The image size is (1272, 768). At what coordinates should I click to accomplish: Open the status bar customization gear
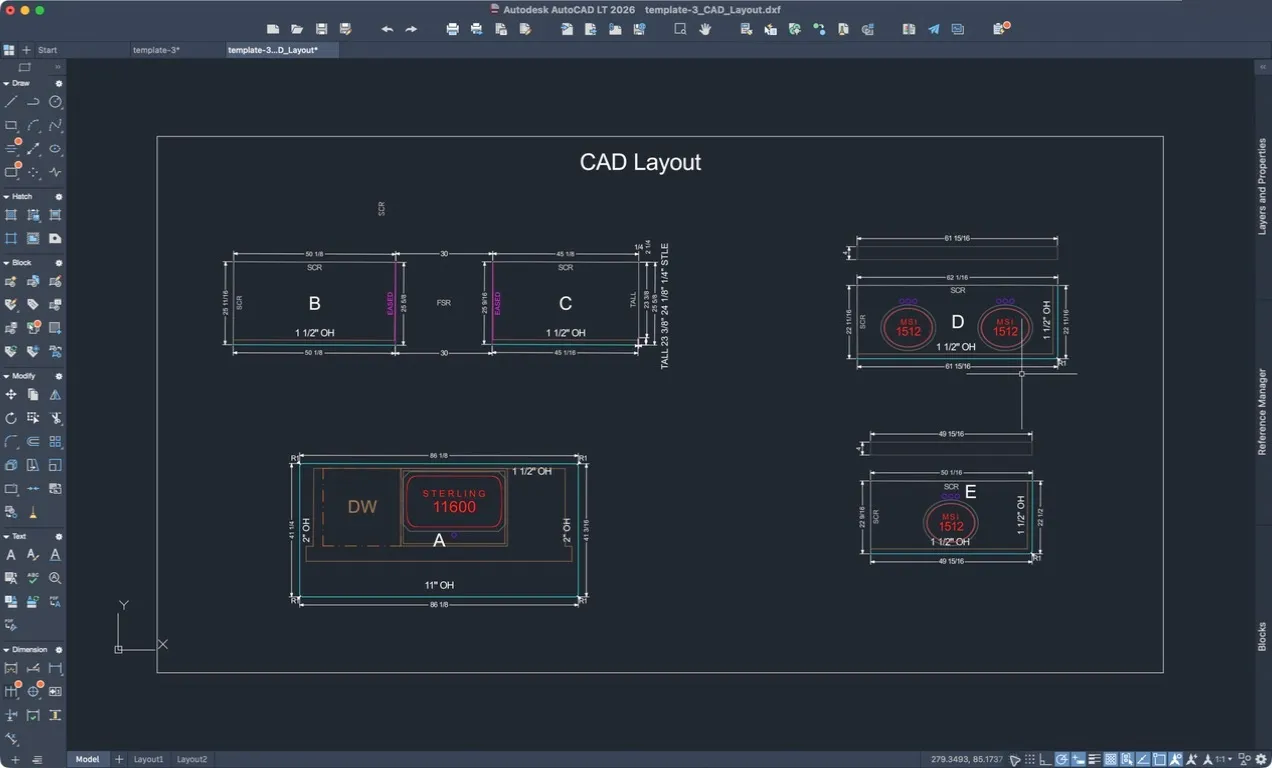(1261, 759)
